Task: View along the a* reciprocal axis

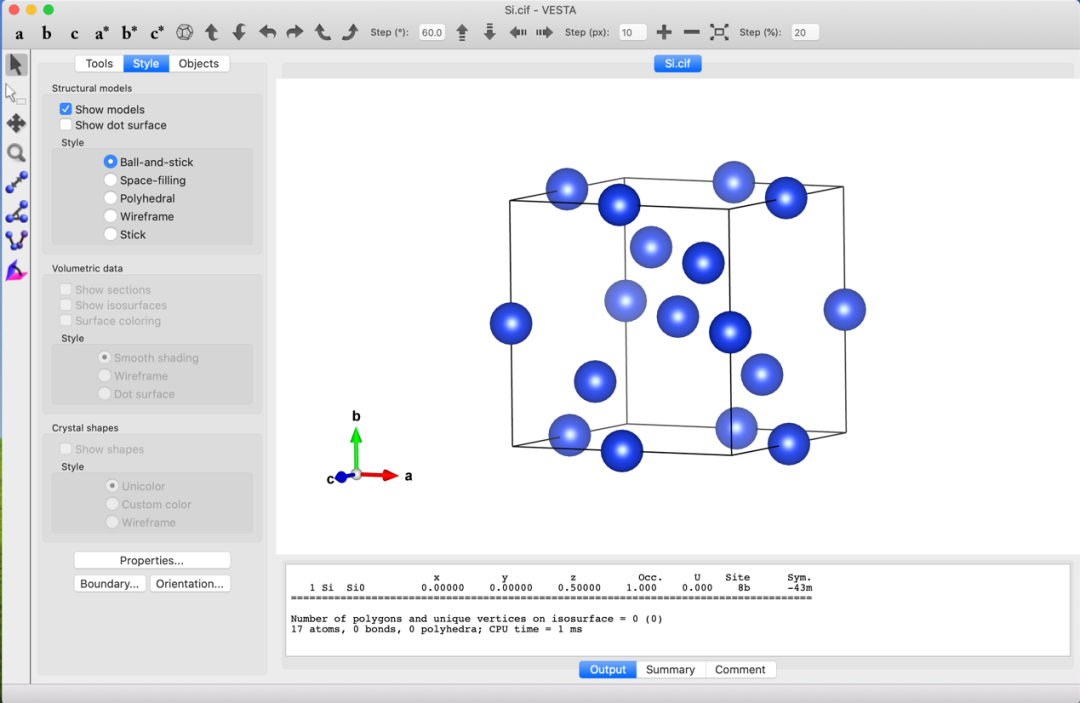Action: [x=102, y=33]
